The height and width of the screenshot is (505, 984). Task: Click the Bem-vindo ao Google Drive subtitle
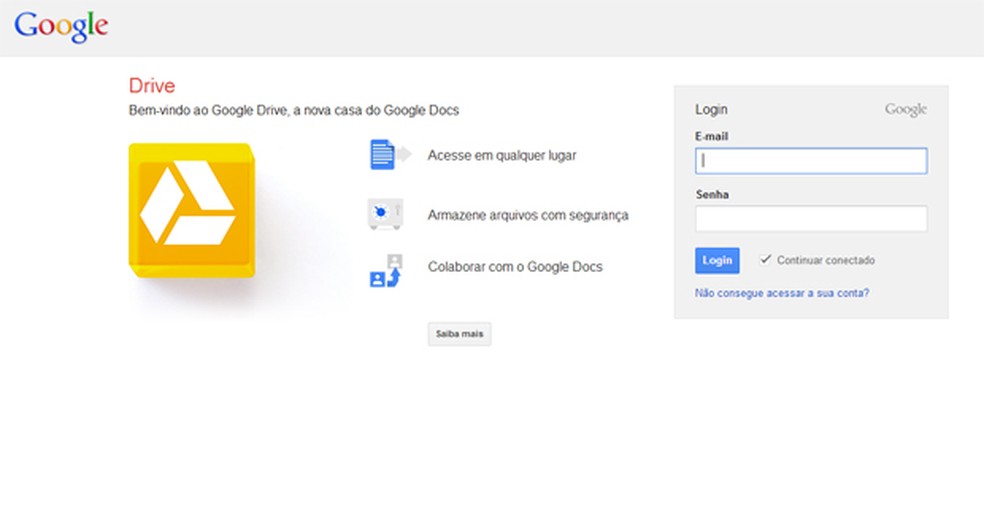pos(294,110)
